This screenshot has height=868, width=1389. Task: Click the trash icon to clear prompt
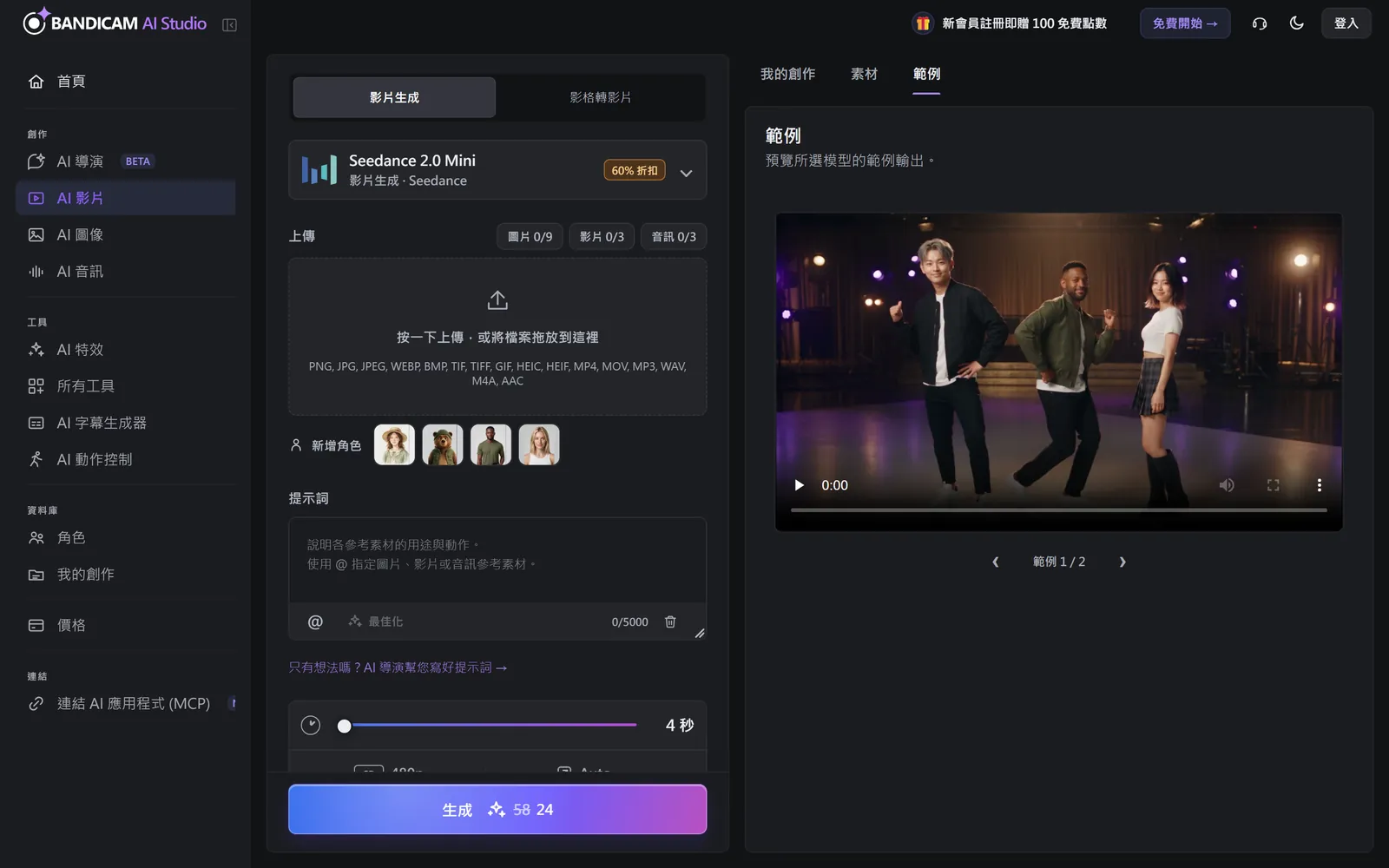(670, 621)
